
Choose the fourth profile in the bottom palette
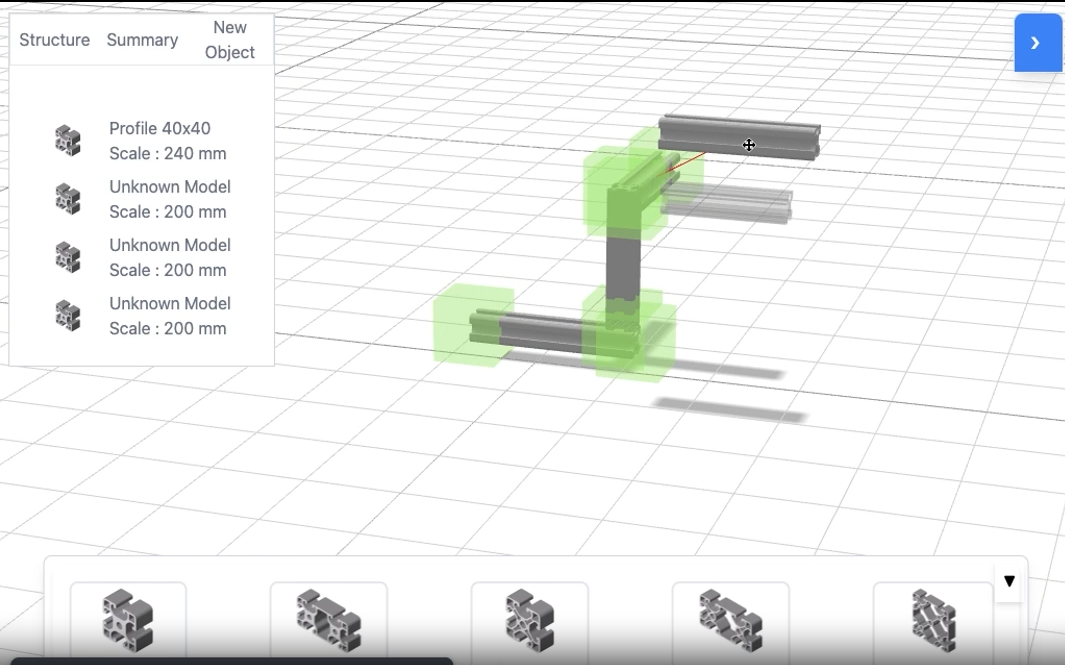729,620
